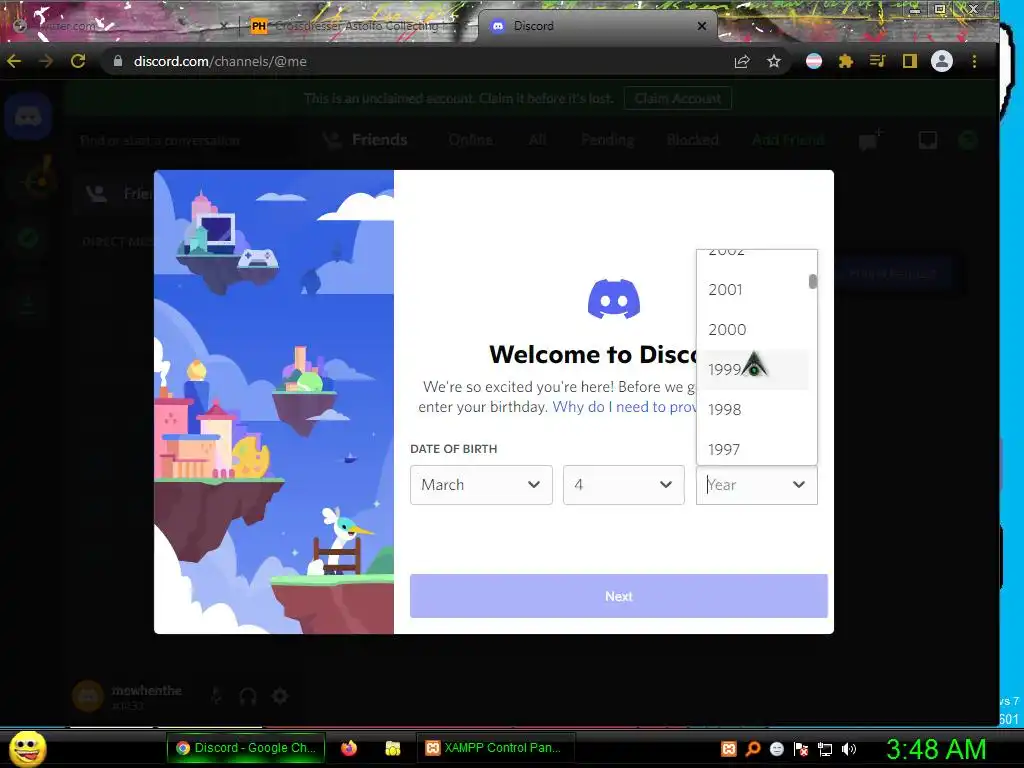Screen dimensions: 1024x768
Task: Open the share page icon
Action: pos(742,61)
